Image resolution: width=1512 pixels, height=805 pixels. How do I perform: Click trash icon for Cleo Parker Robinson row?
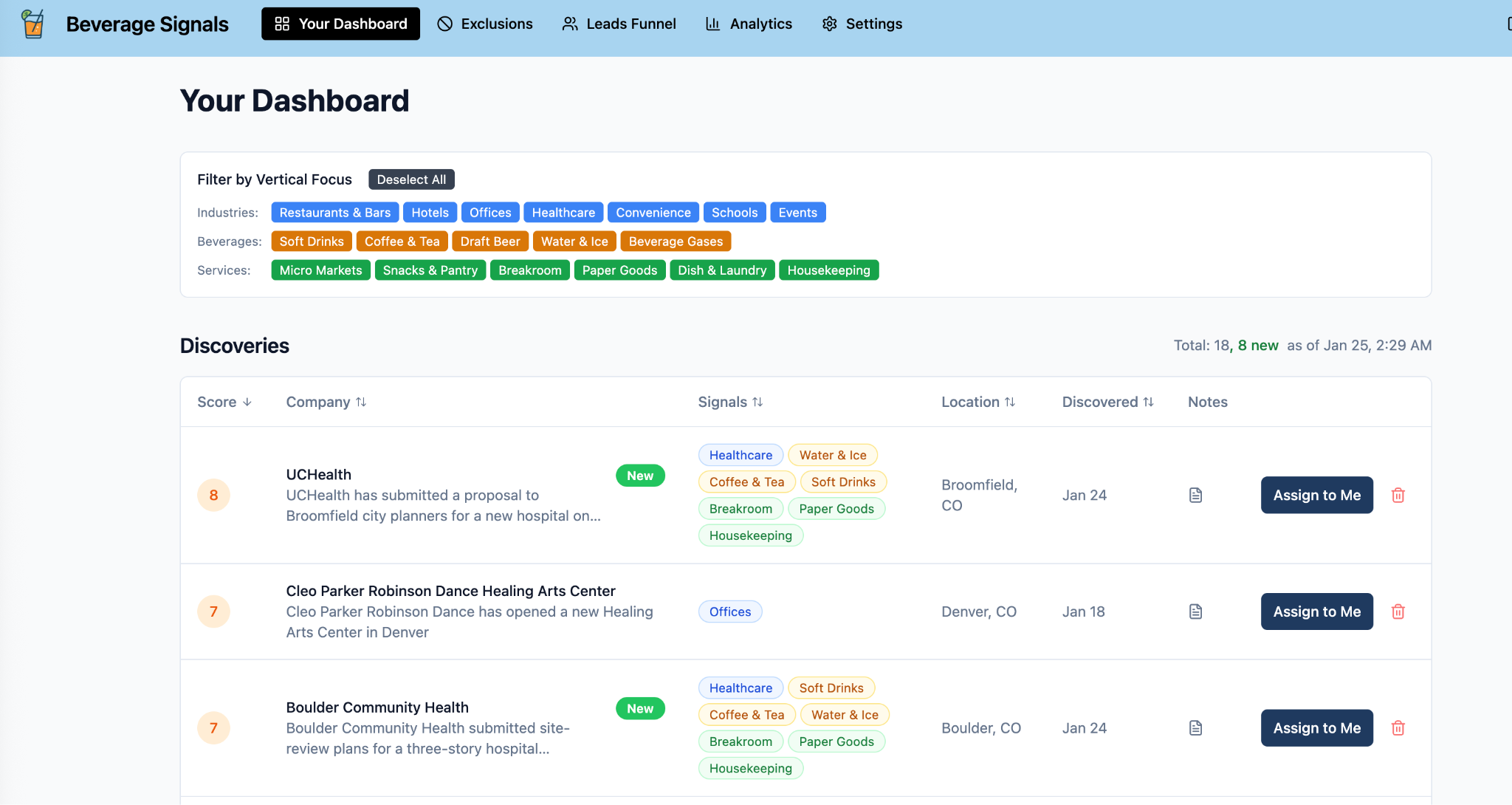click(x=1398, y=612)
